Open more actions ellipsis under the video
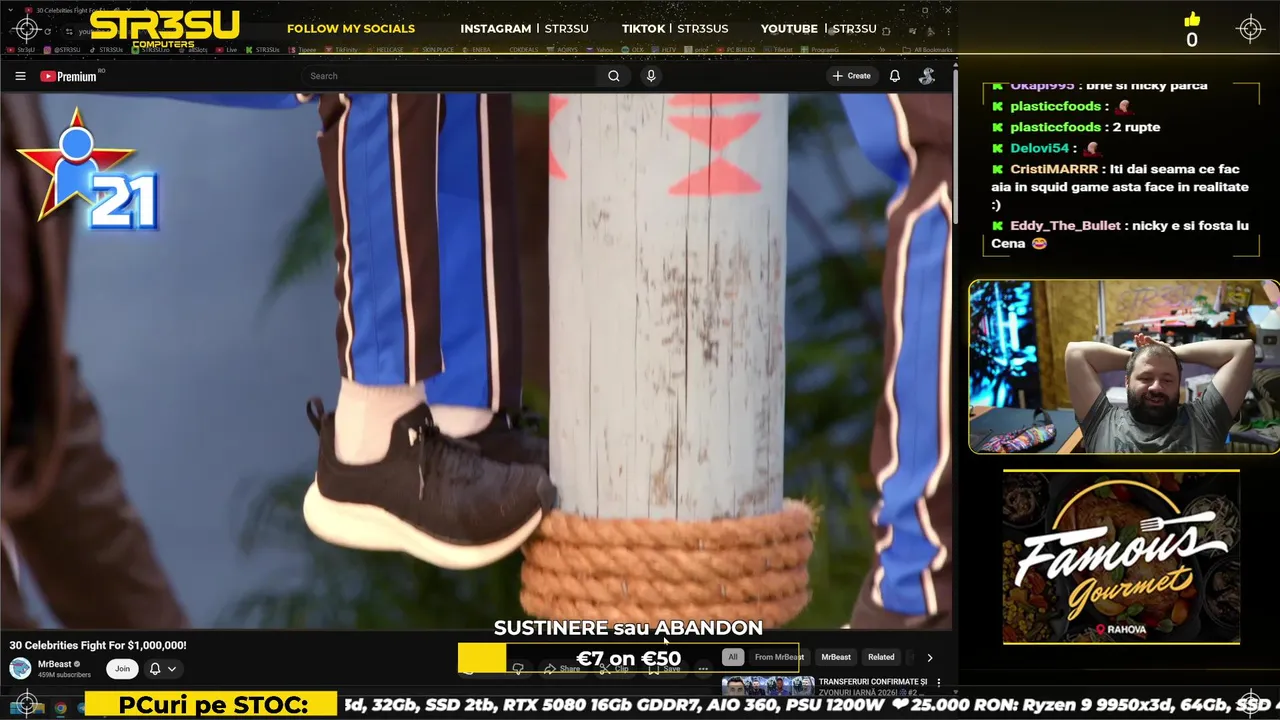1280x720 pixels. pos(703,669)
